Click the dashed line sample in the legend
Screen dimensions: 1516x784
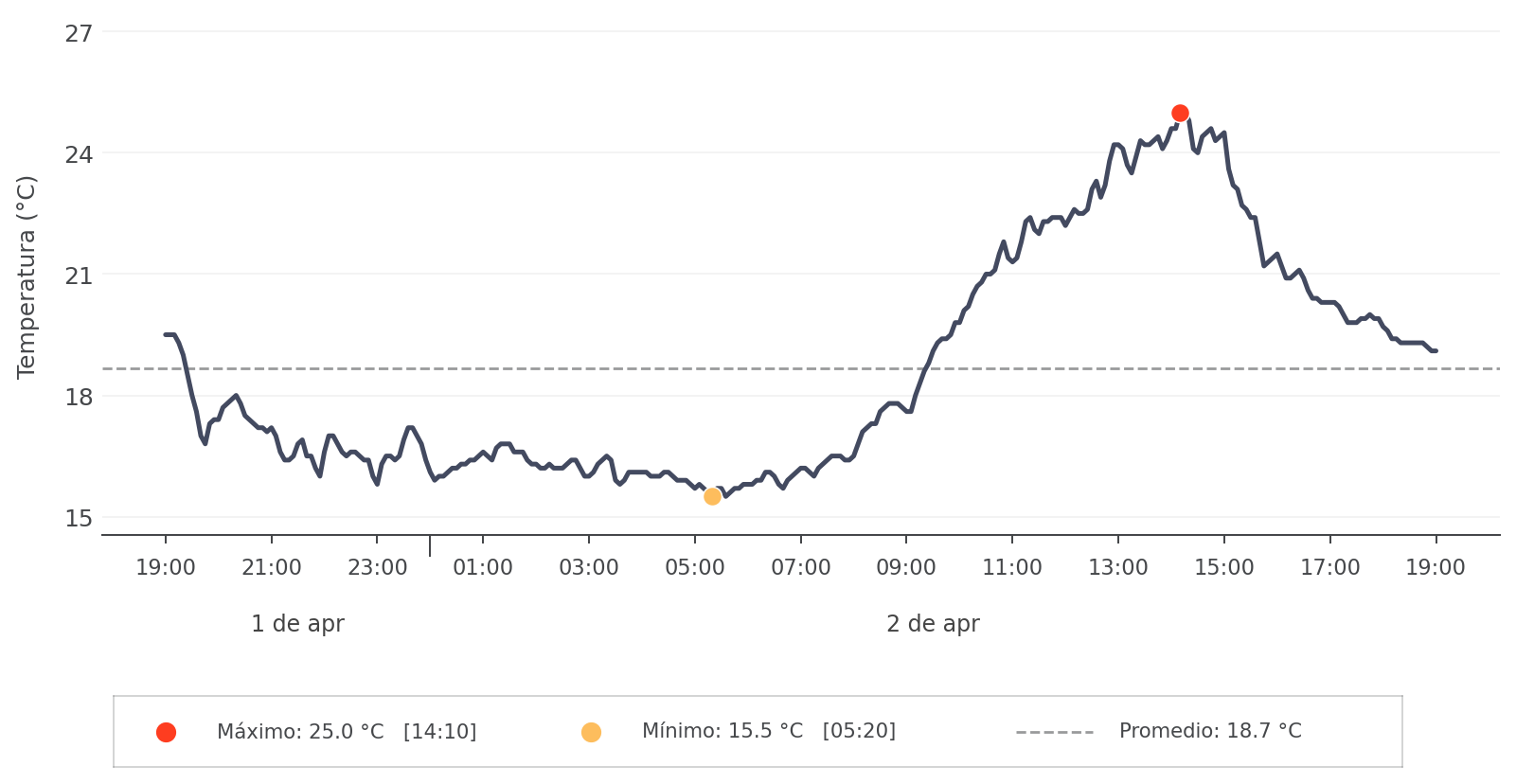click(x=1054, y=732)
